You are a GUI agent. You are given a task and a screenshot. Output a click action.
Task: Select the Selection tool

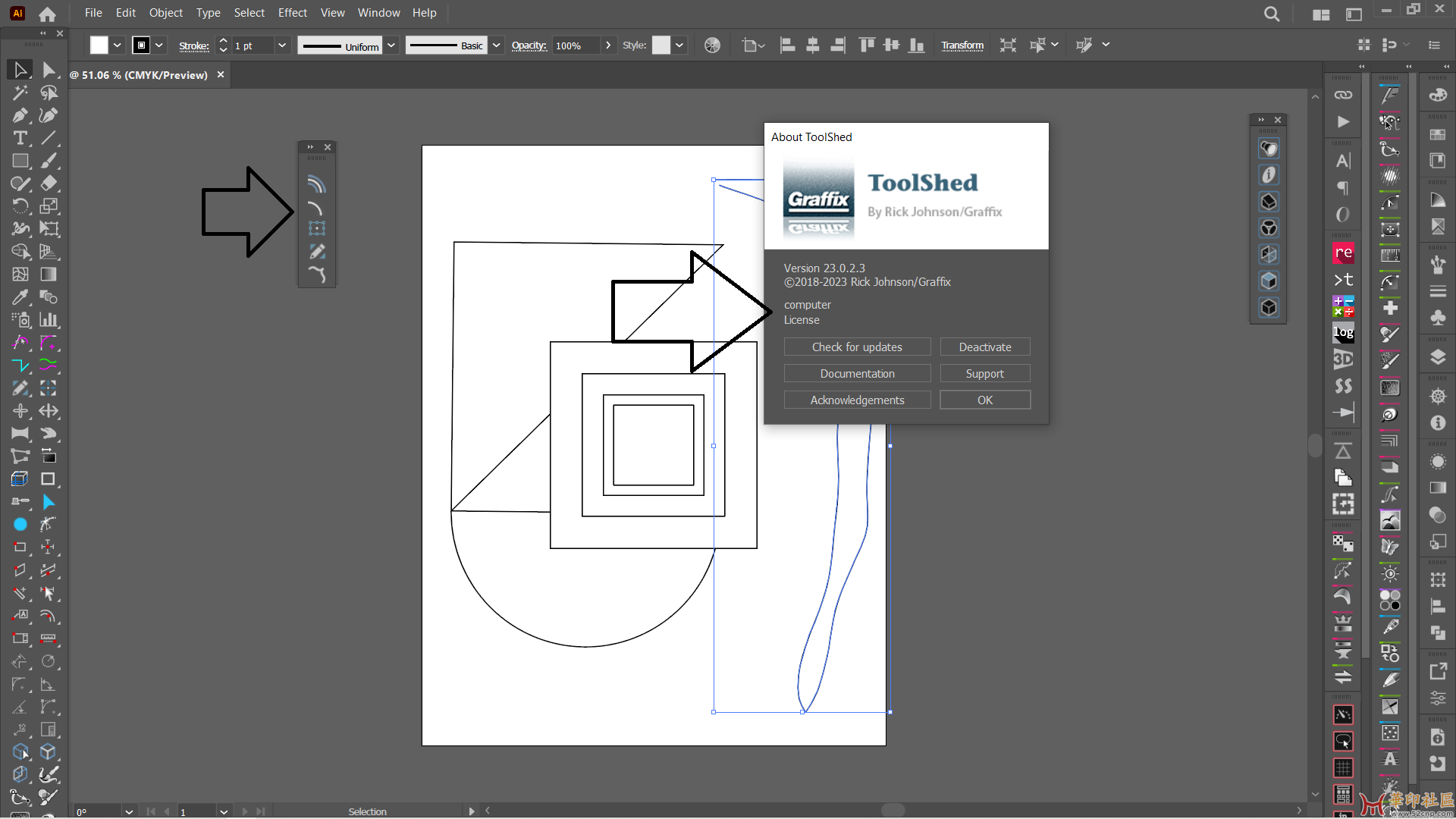click(20, 70)
